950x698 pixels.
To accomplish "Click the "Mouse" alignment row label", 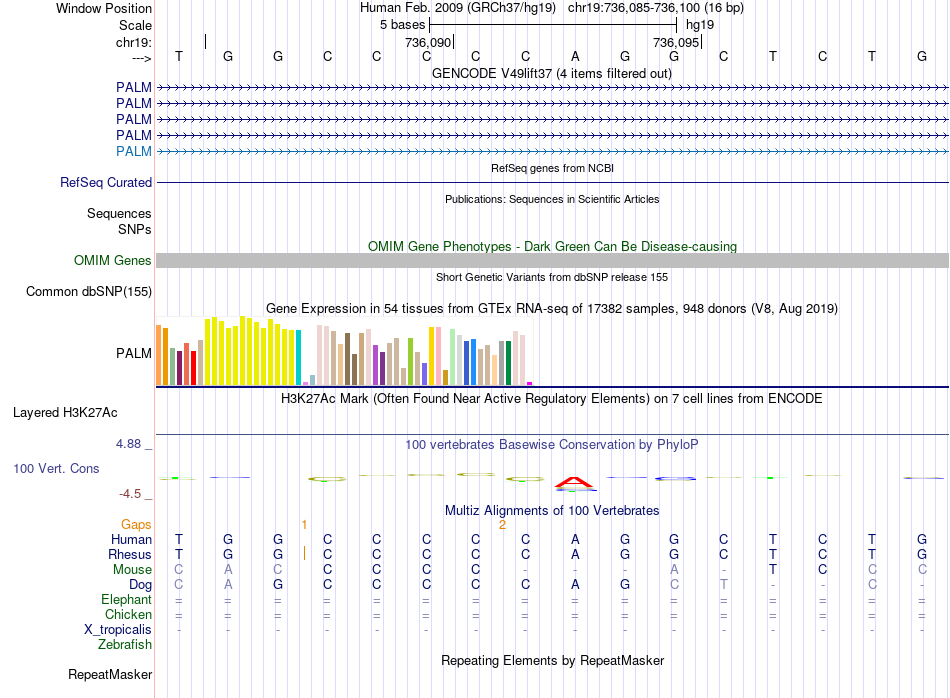I will click(132, 570).
